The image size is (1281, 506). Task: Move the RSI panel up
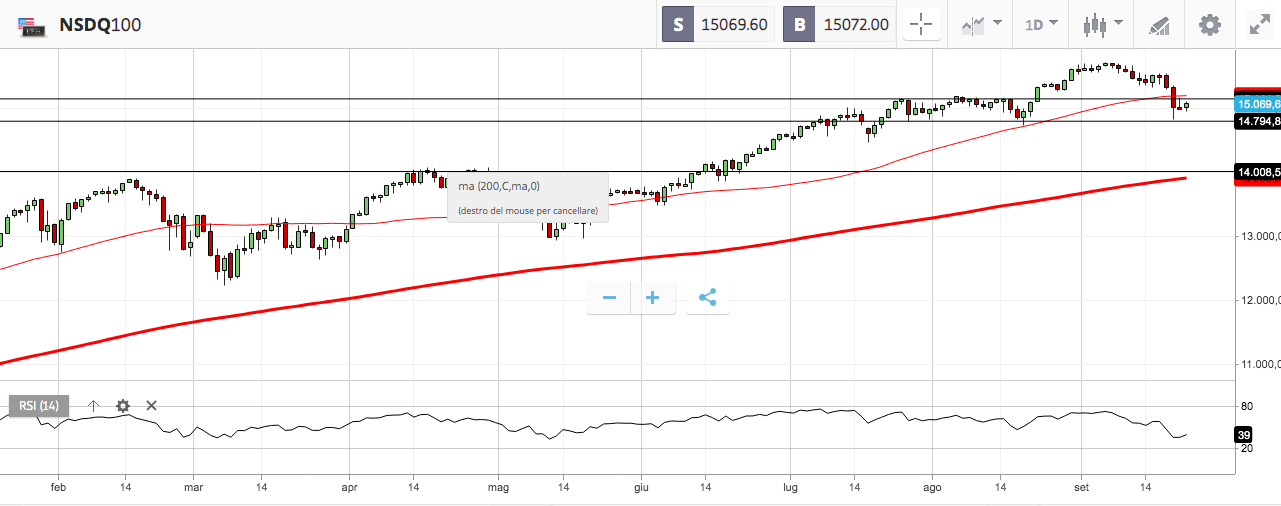pyautogui.click(x=93, y=406)
